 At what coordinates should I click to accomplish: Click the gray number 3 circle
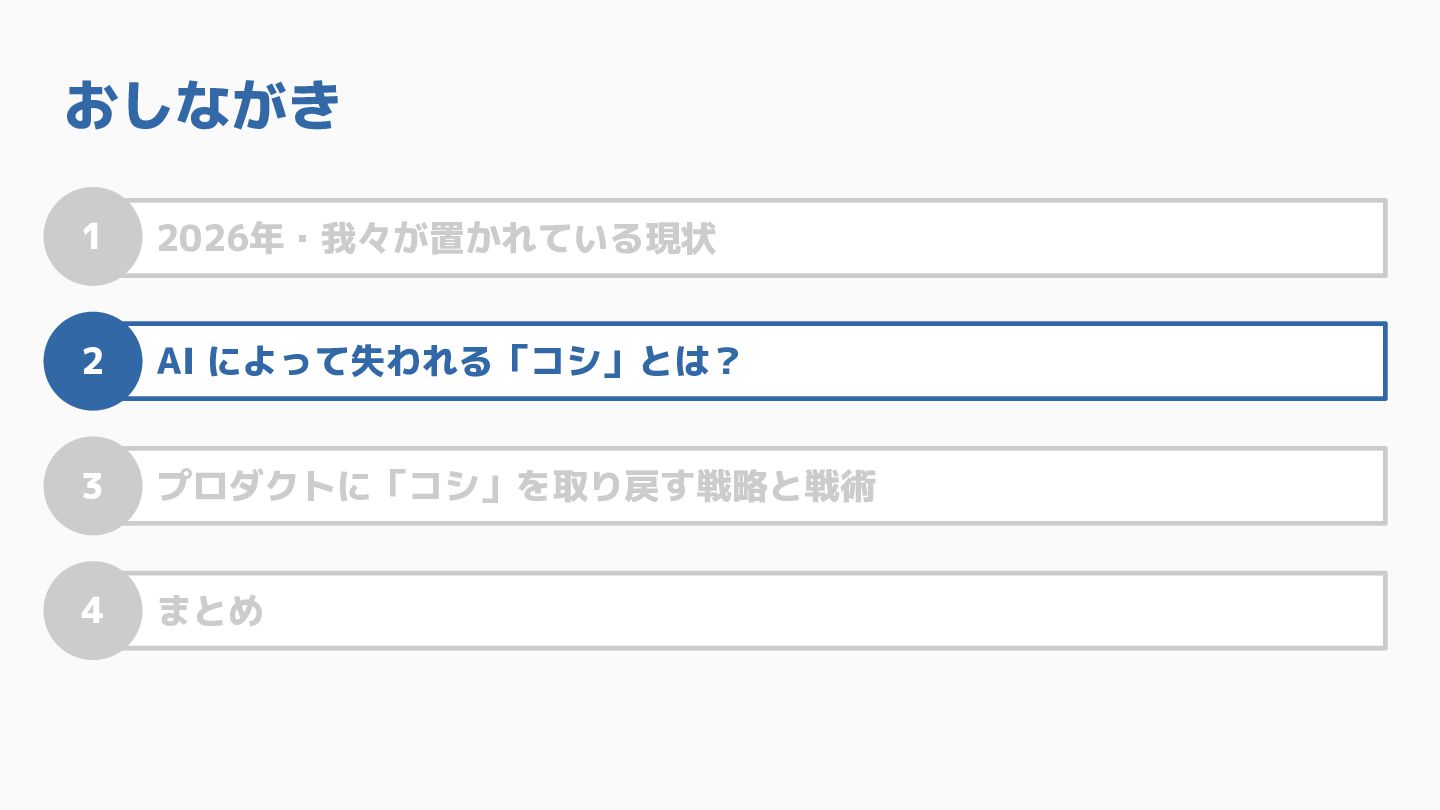pos(92,486)
